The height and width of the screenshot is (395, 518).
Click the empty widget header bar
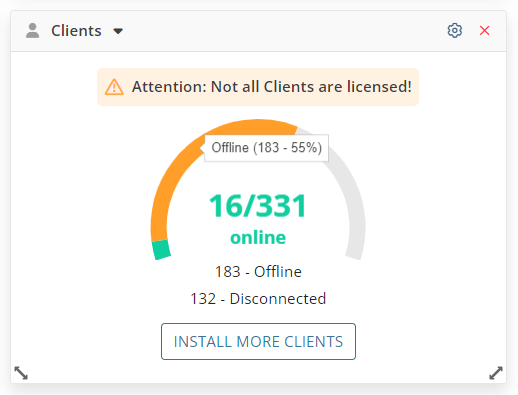[x=283, y=31]
